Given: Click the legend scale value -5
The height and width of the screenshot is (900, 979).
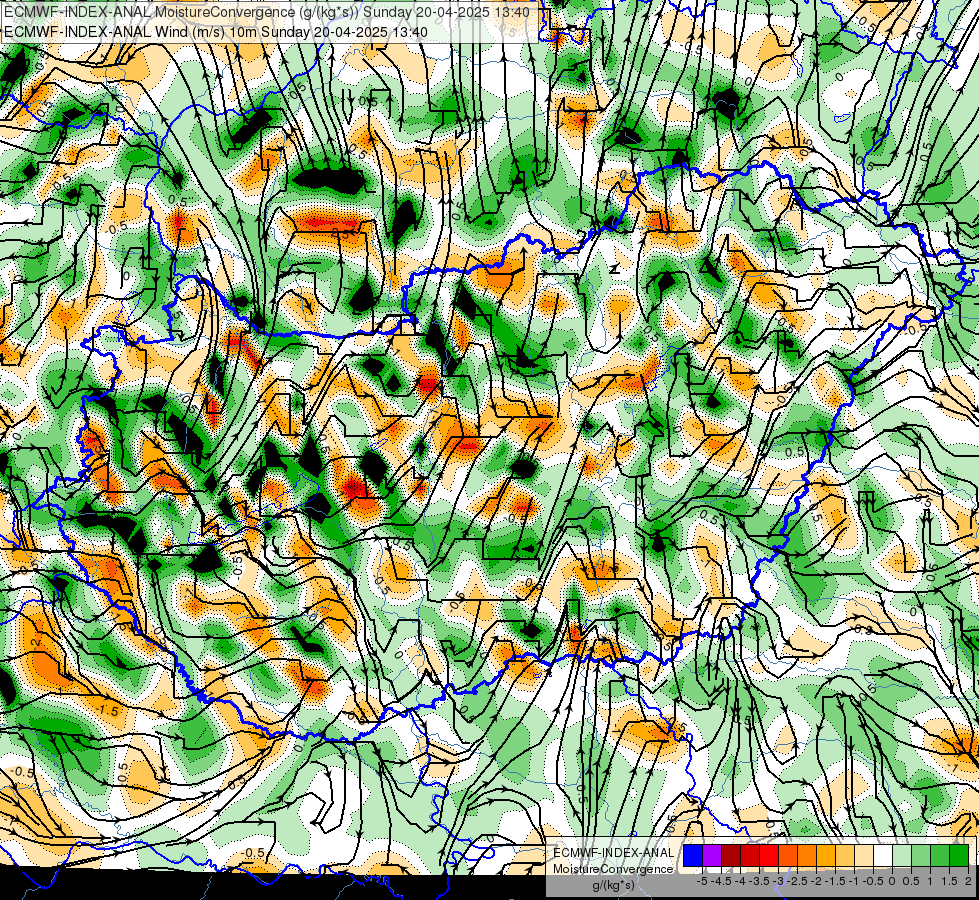Looking at the screenshot, I should pyautogui.click(x=702, y=881).
